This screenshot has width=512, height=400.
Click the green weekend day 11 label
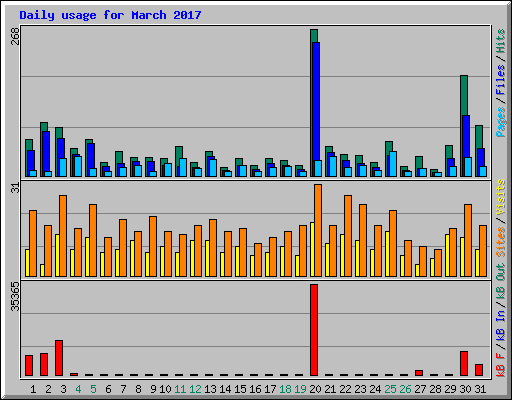180,389
